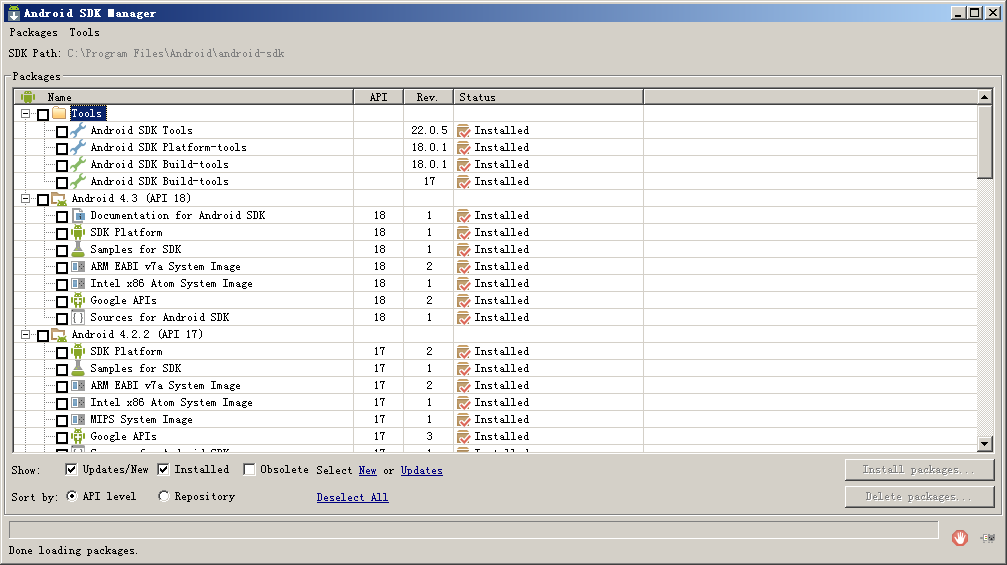Click the API 18 Google APIs icon

tap(78, 300)
